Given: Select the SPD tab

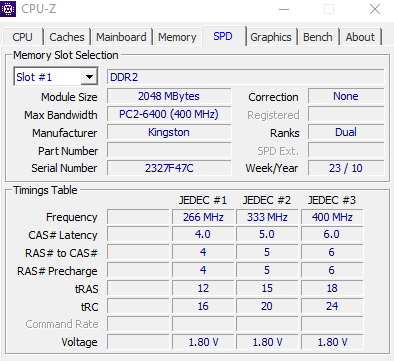Looking at the screenshot, I should click(223, 36).
